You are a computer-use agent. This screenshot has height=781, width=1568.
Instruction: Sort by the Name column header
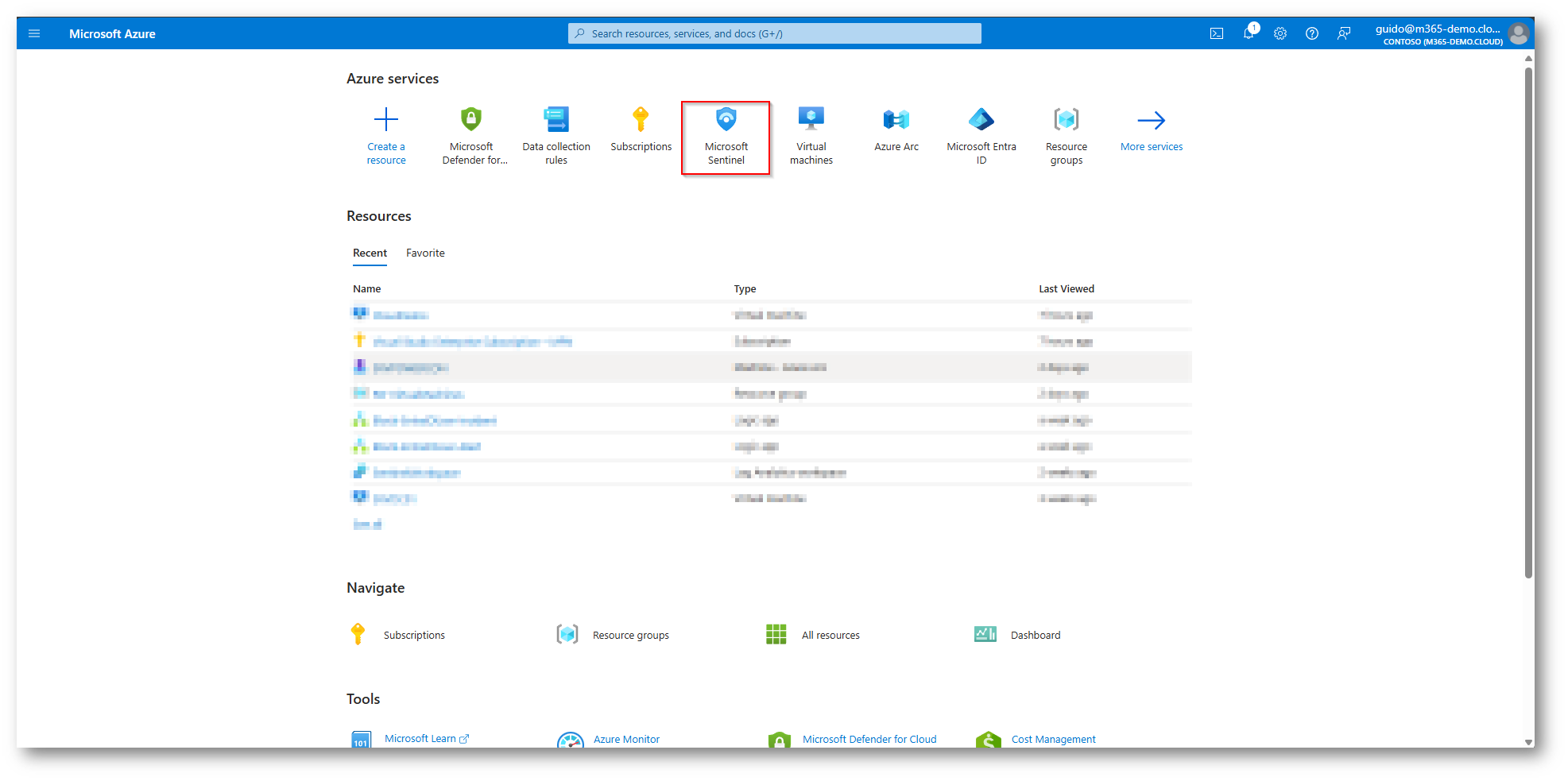[367, 288]
